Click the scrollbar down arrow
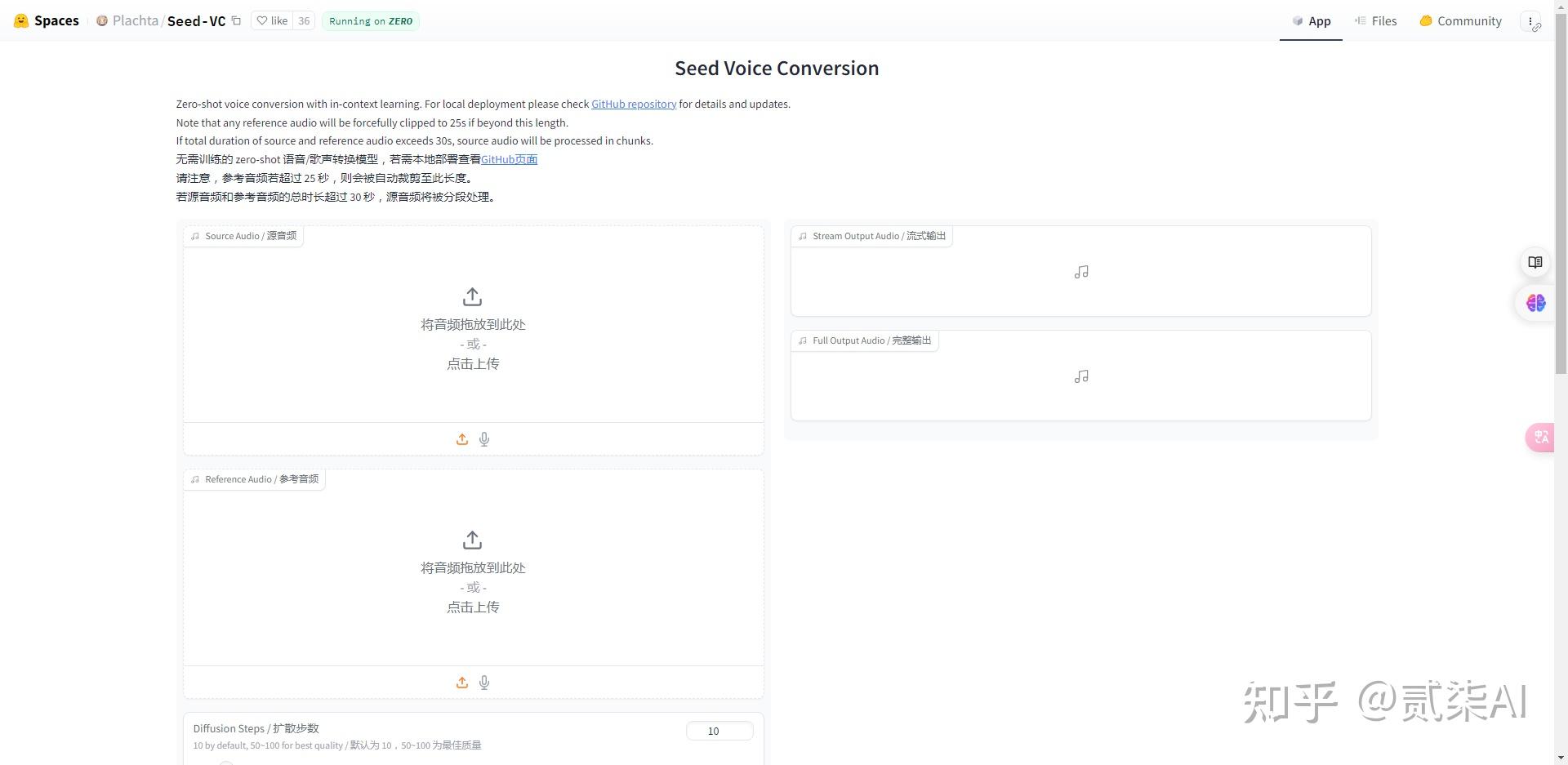 click(1561, 758)
